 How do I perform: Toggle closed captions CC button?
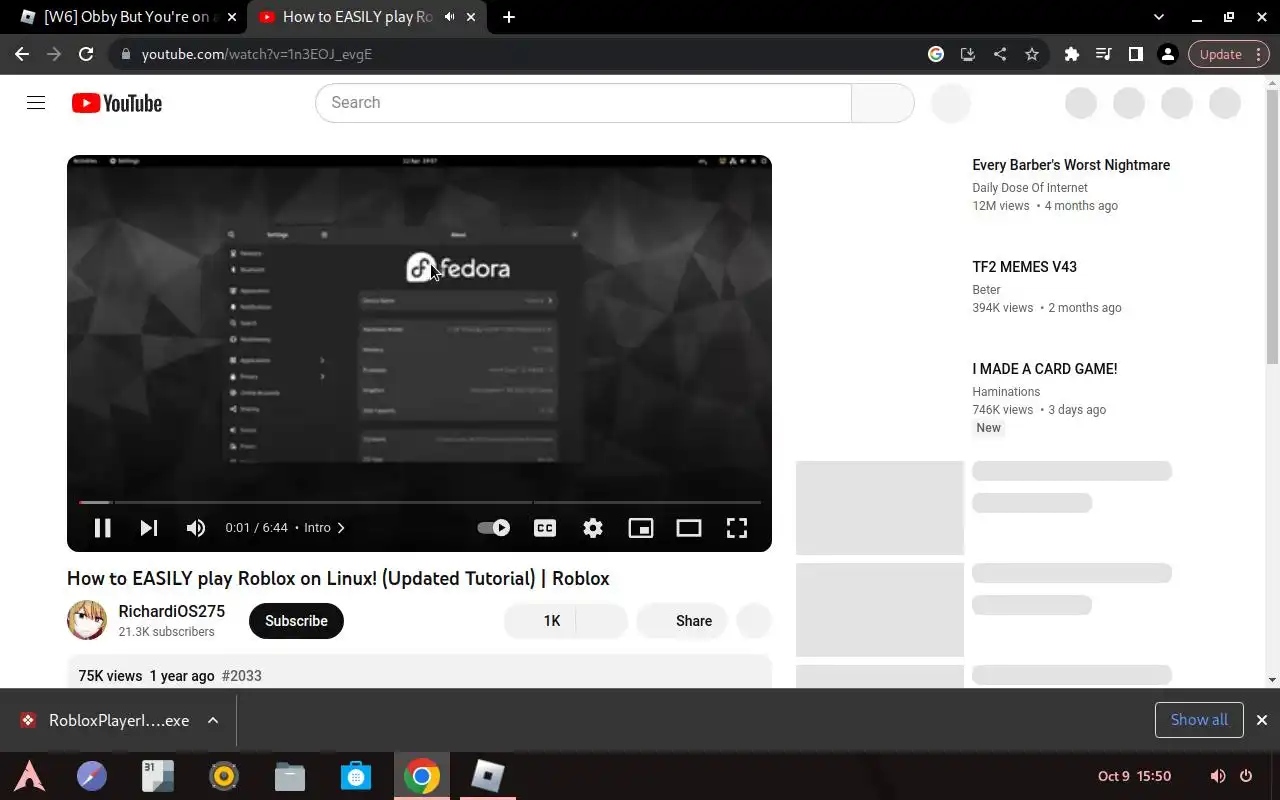coord(545,528)
